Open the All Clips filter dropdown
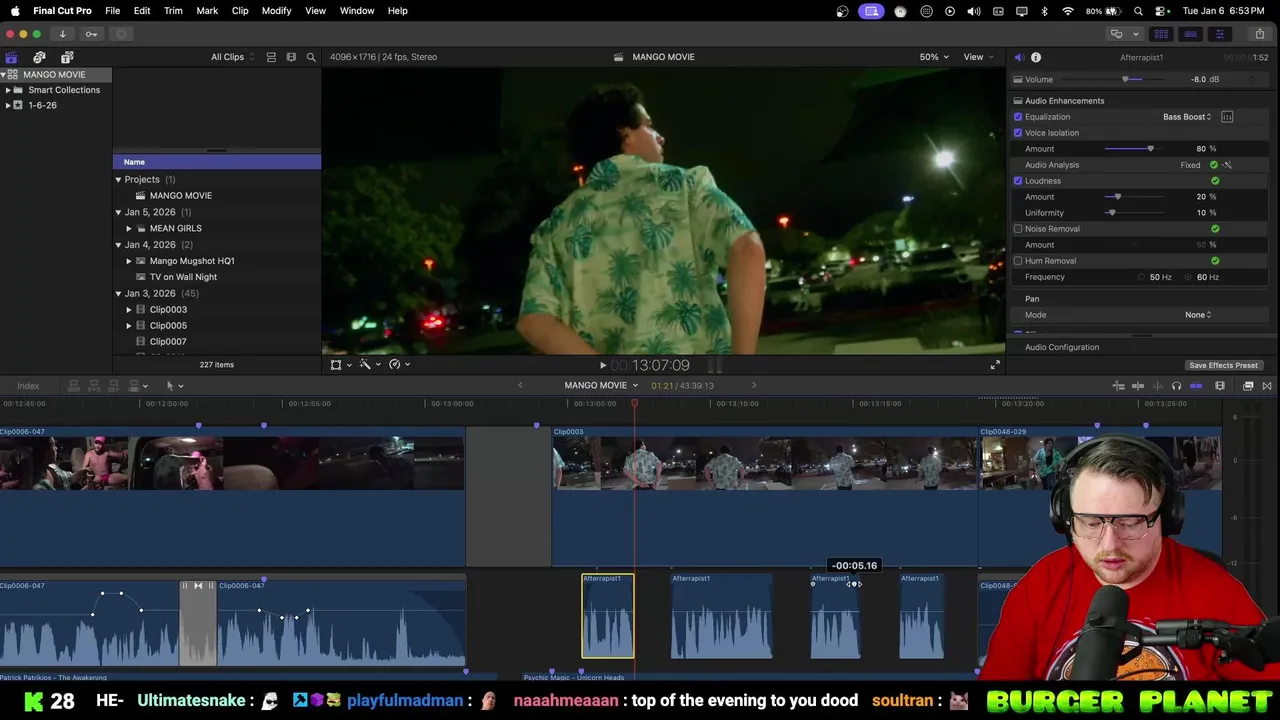Screen dimensions: 1280x720 click(x=232, y=57)
